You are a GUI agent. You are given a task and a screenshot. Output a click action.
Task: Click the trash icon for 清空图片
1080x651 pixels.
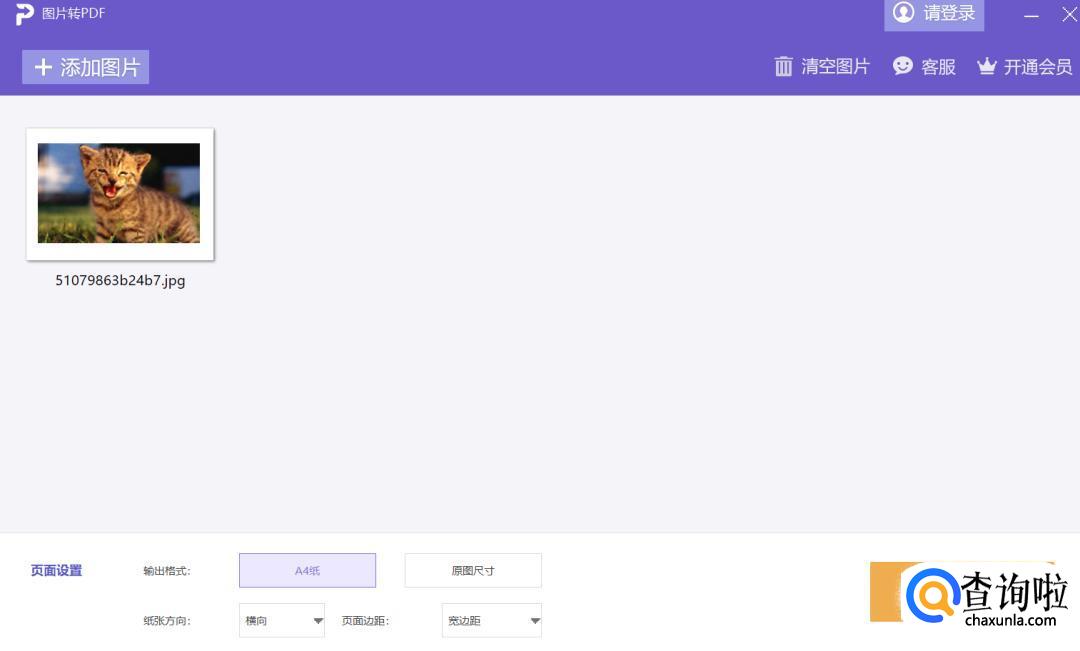(x=783, y=66)
